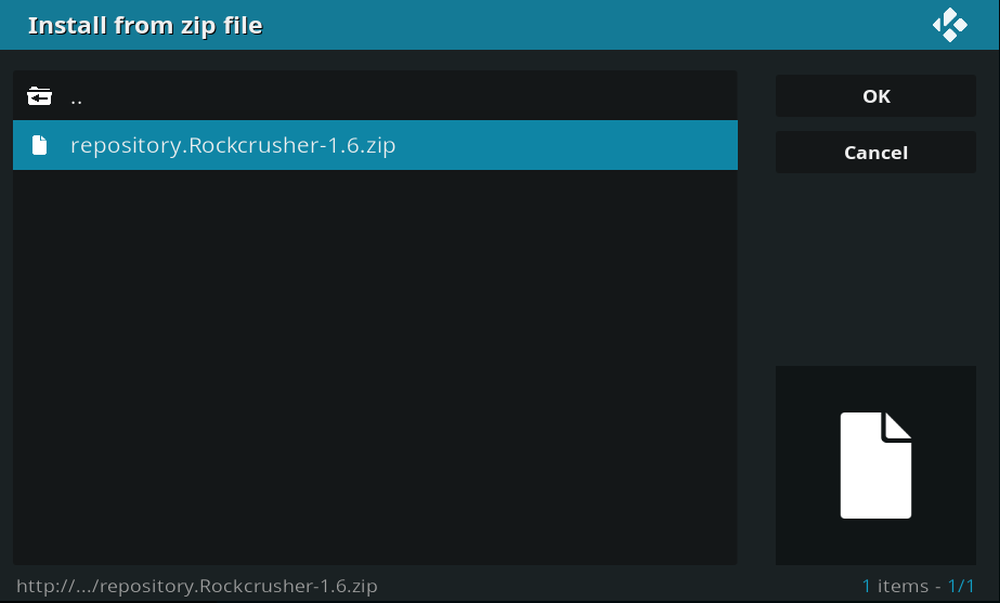
Task: Go up via the '..' entry
Action: pos(76,99)
